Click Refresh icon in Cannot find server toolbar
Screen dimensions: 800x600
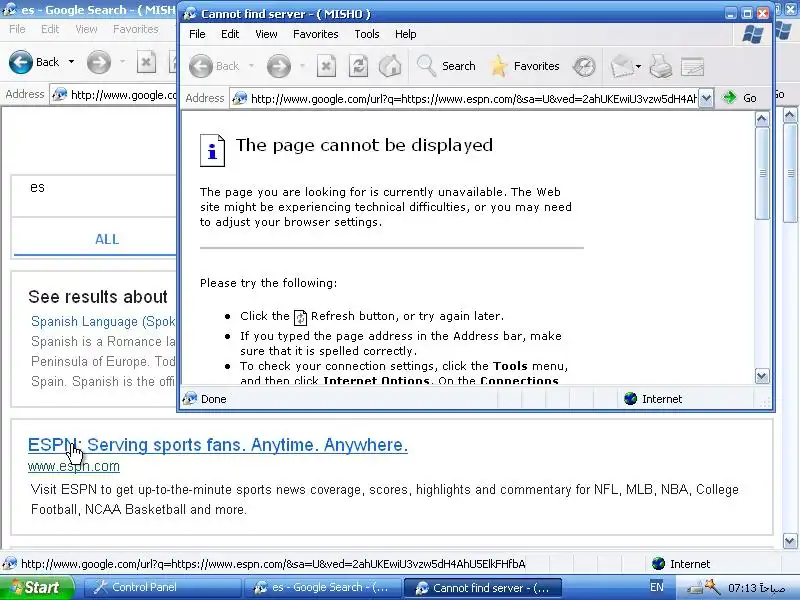point(358,66)
